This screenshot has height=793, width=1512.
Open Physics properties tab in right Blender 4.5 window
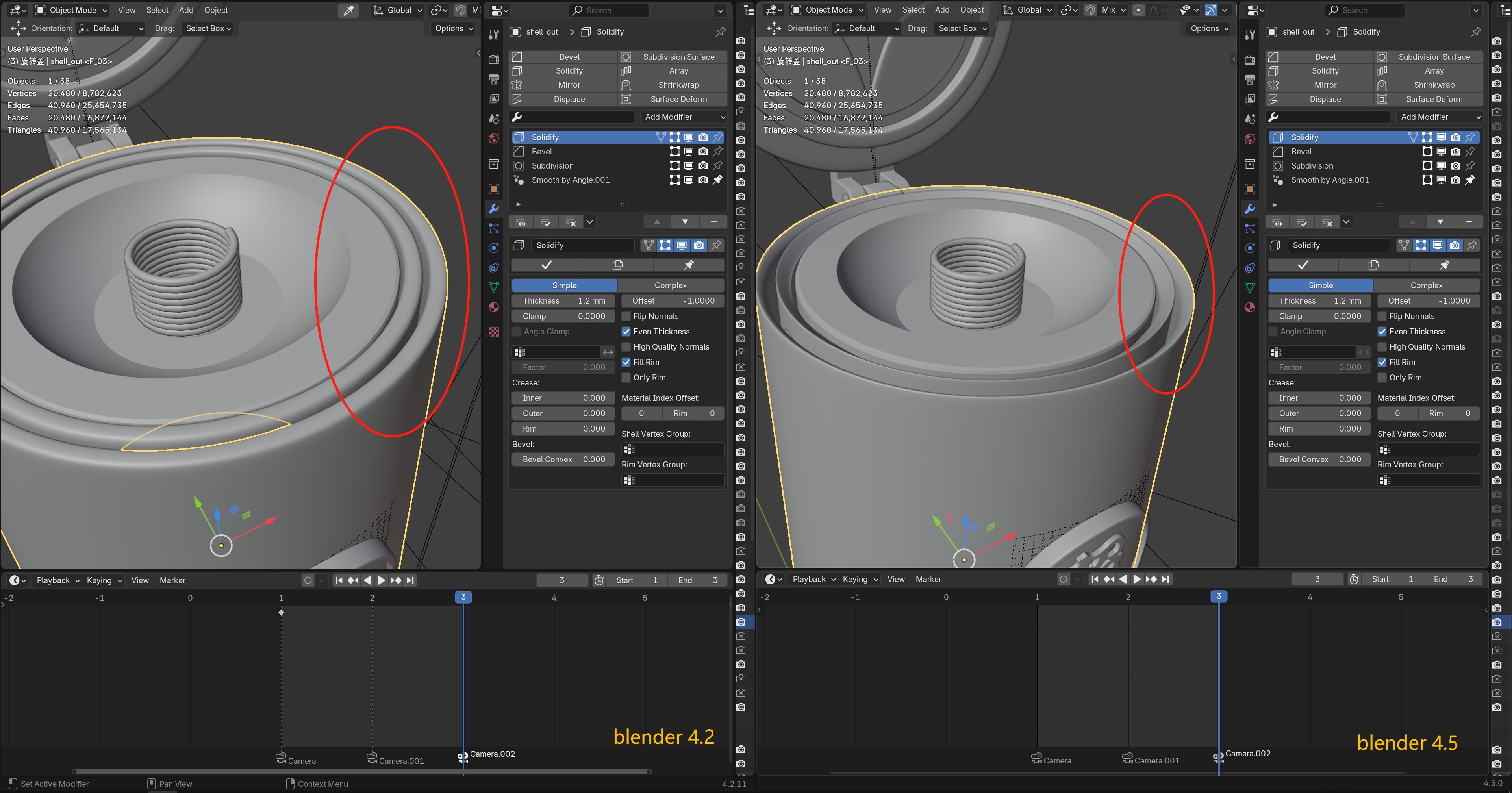(x=1250, y=248)
